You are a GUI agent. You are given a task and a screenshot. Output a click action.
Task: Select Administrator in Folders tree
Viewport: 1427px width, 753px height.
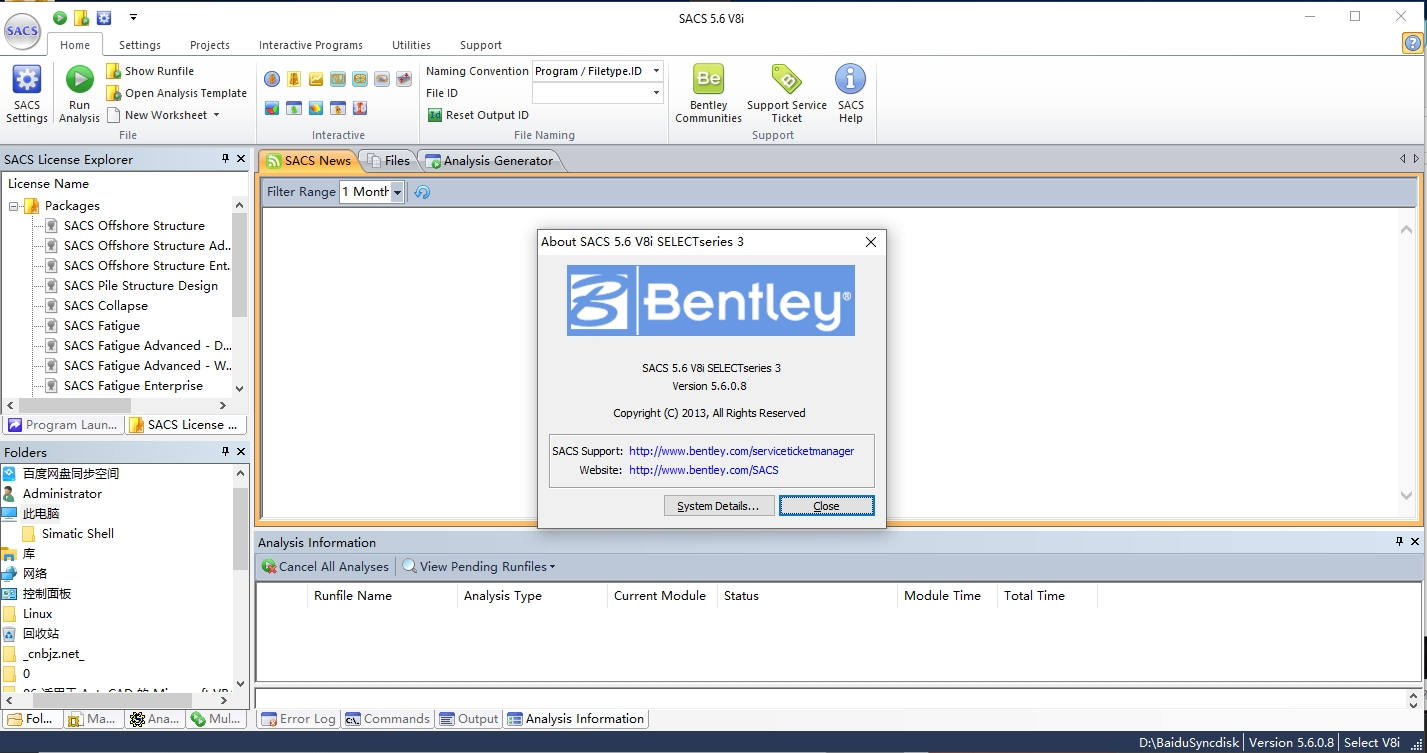[x=62, y=494]
